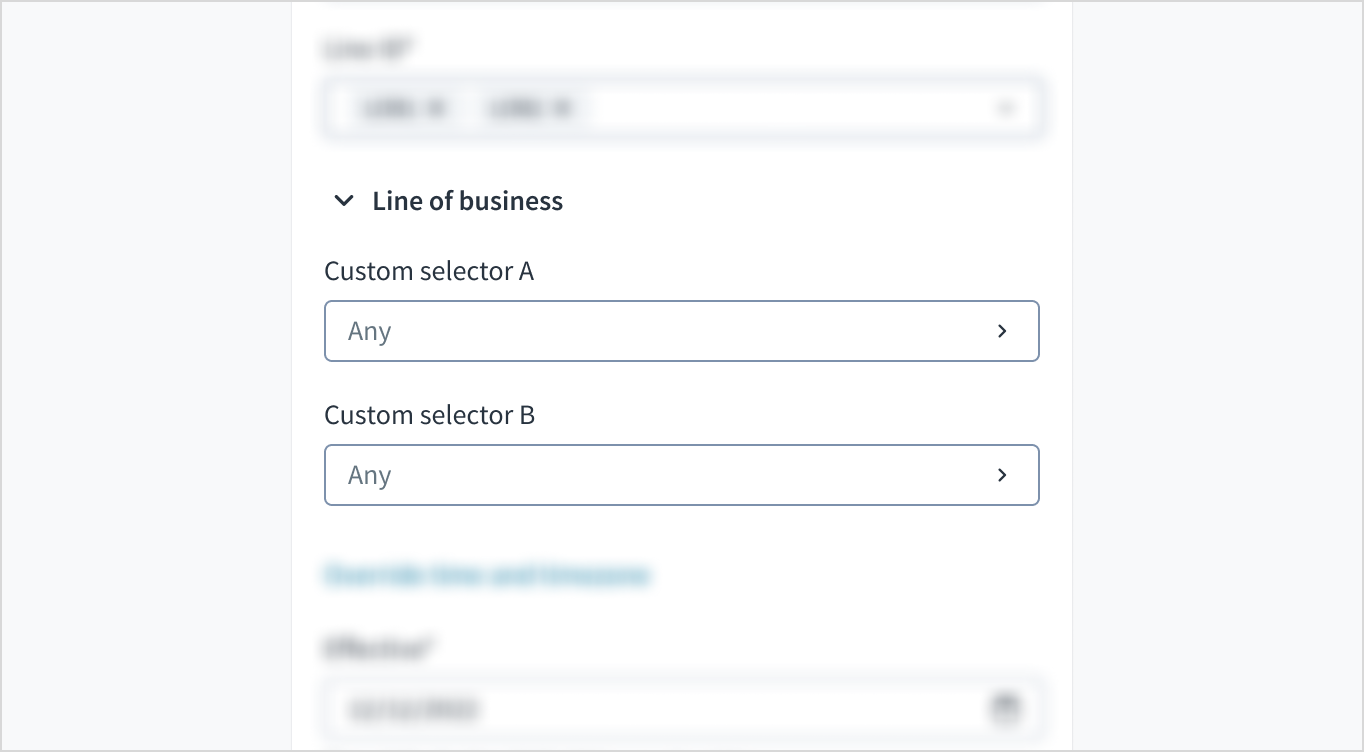
Task: Open the blurred blue override time link
Action: click(487, 575)
